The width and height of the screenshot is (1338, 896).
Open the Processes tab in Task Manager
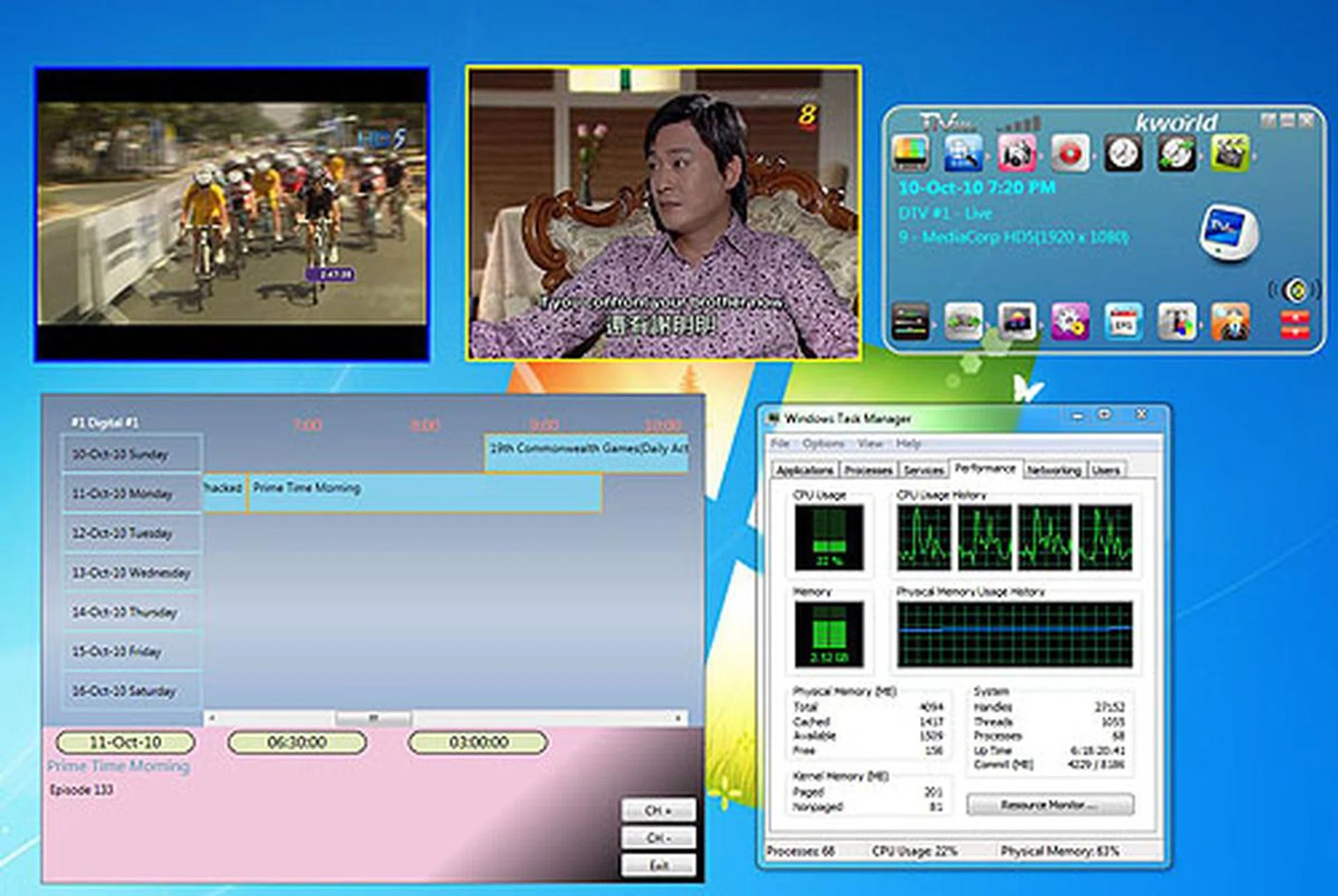tap(868, 470)
